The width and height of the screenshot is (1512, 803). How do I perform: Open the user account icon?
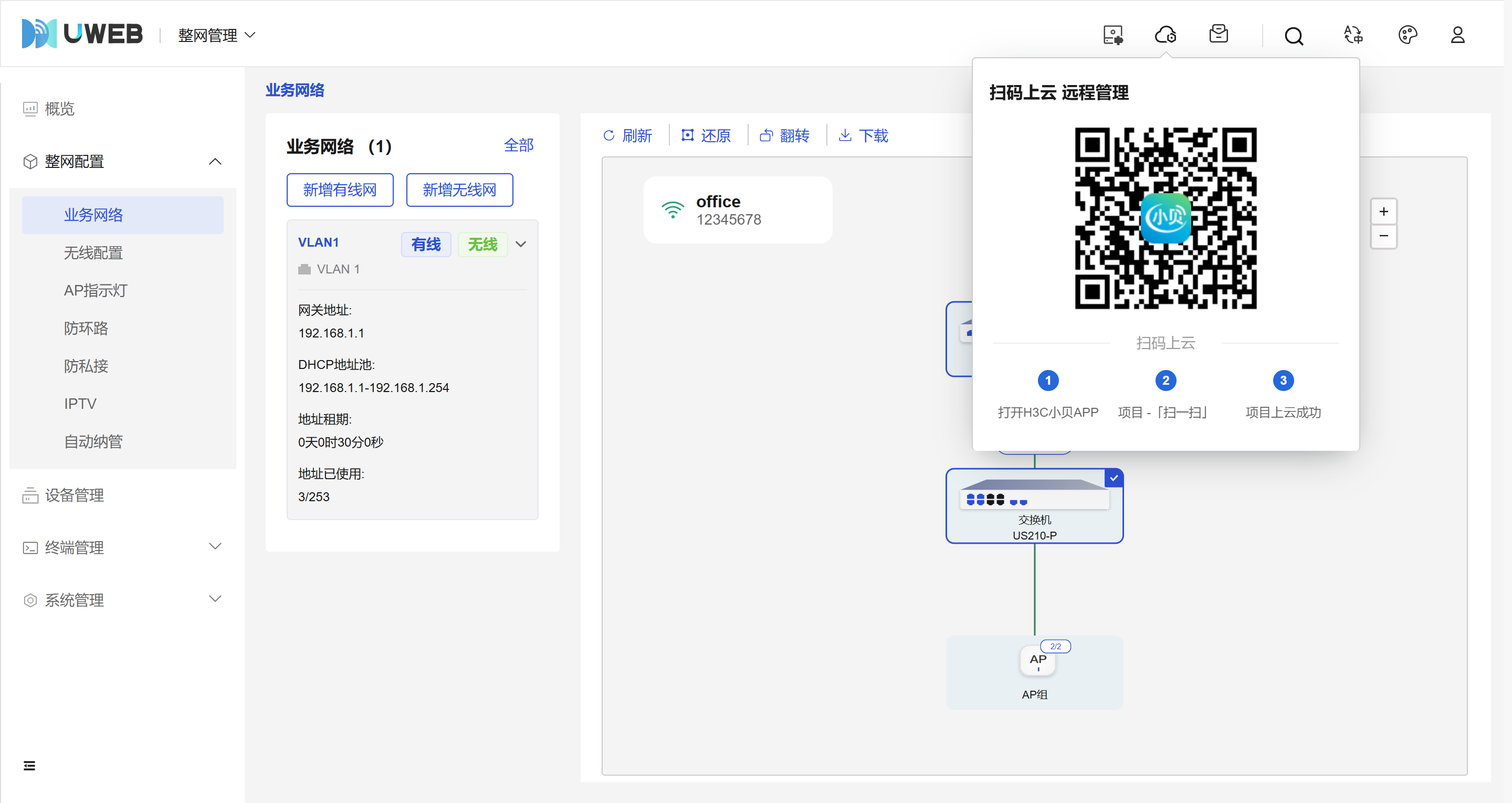pyautogui.click(x=1457, y=35)
